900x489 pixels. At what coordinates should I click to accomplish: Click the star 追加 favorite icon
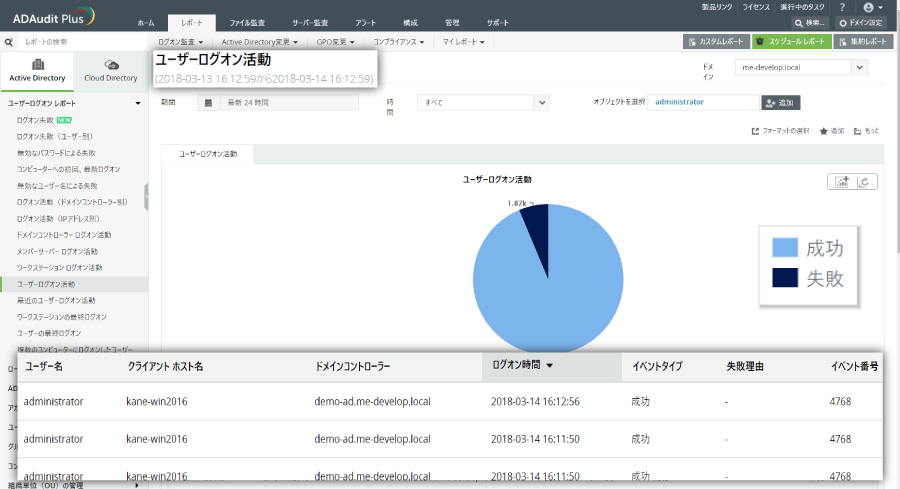pyautogui.click(x=824, y=131)
